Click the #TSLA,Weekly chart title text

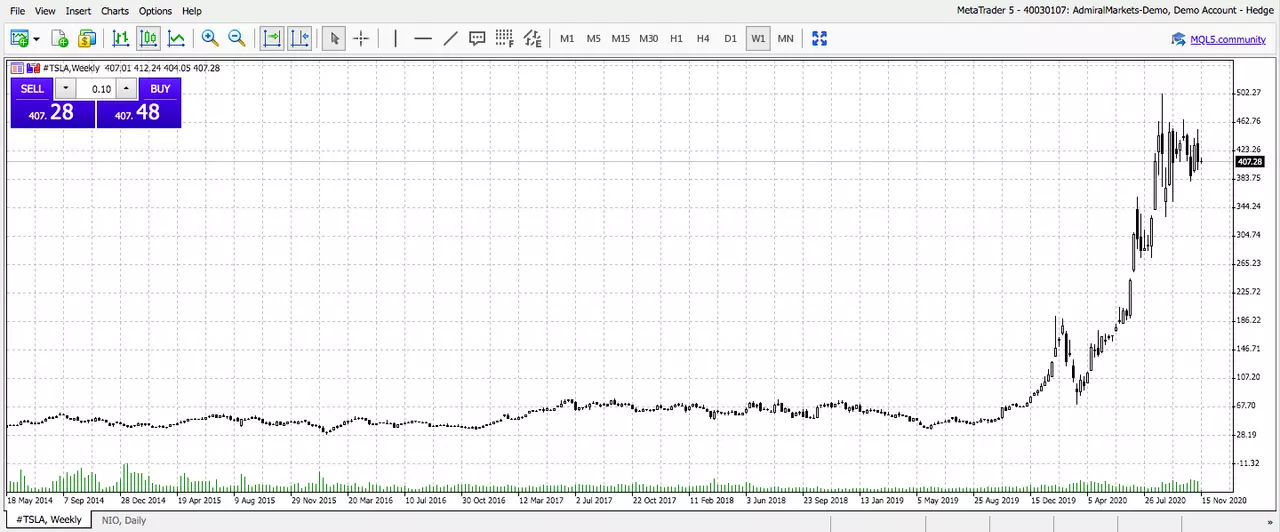(71, 68)
